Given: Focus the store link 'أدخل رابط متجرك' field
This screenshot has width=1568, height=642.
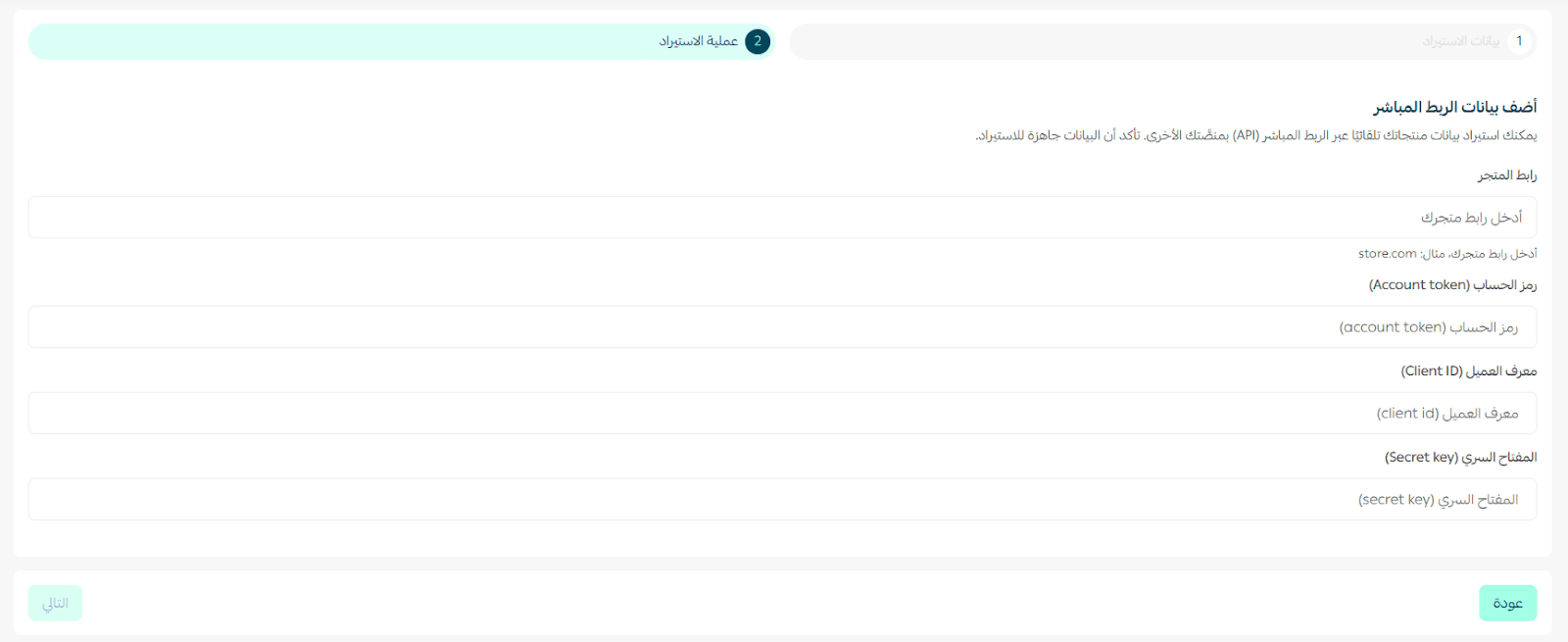Looking at the screenshot, I should point(782,217).
